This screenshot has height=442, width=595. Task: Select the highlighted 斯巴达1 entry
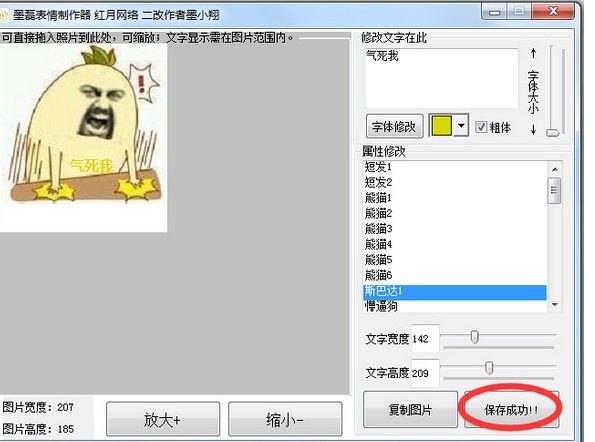click(x=455, y=292)
